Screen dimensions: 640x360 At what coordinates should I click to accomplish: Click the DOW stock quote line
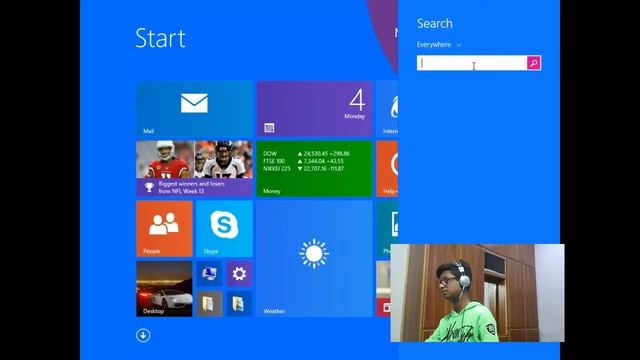[306, 154]
